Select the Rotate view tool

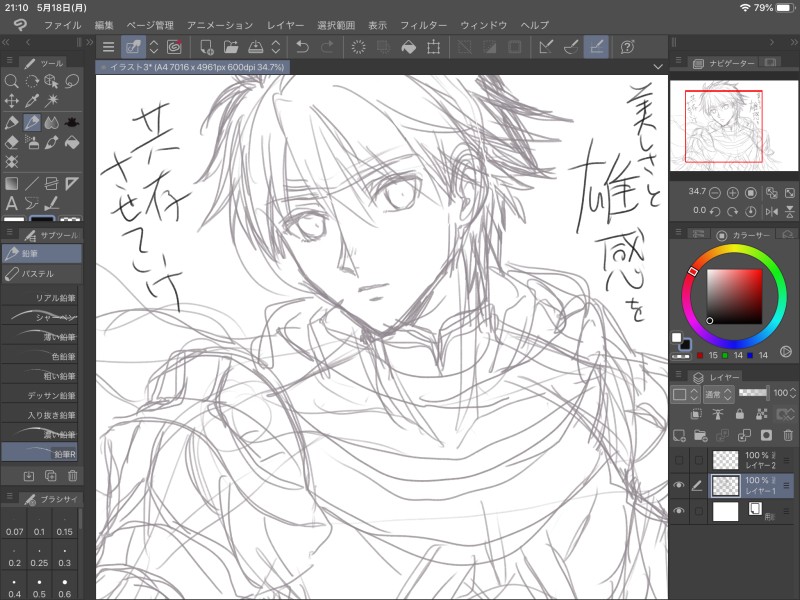32,81
